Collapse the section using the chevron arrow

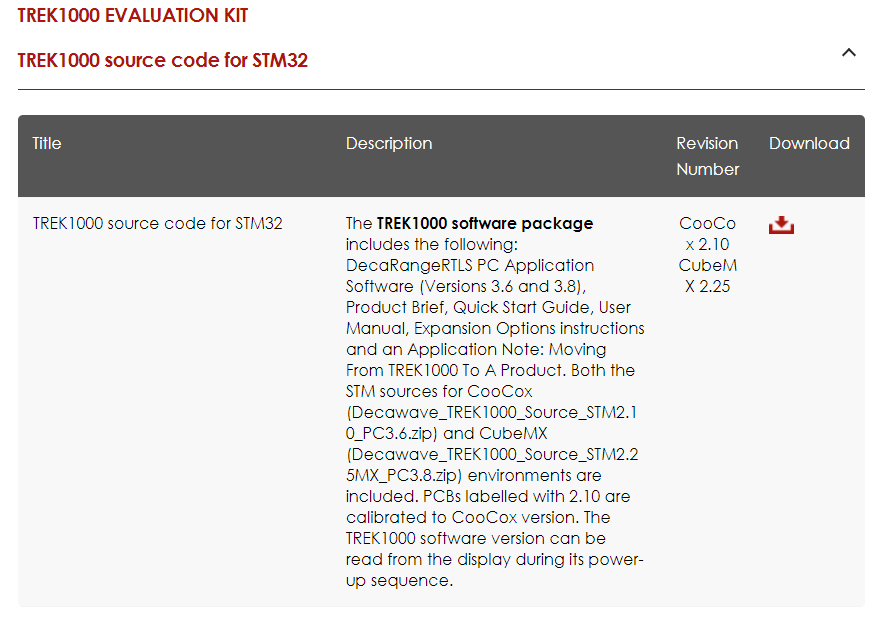pyautogui.click(x=849, y=53)
